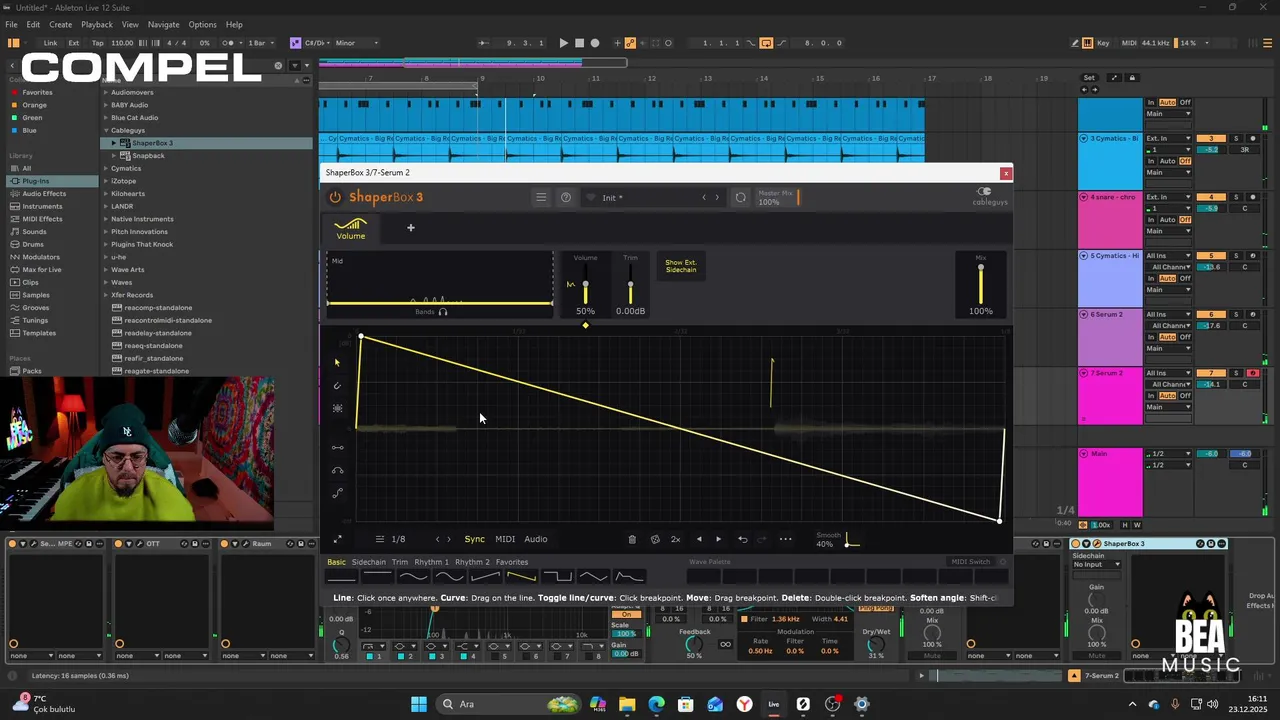The width and height of the screenshot is (1280, 720).
Task: Click the 2x double wave button
Action: click(x=675, y=539)
